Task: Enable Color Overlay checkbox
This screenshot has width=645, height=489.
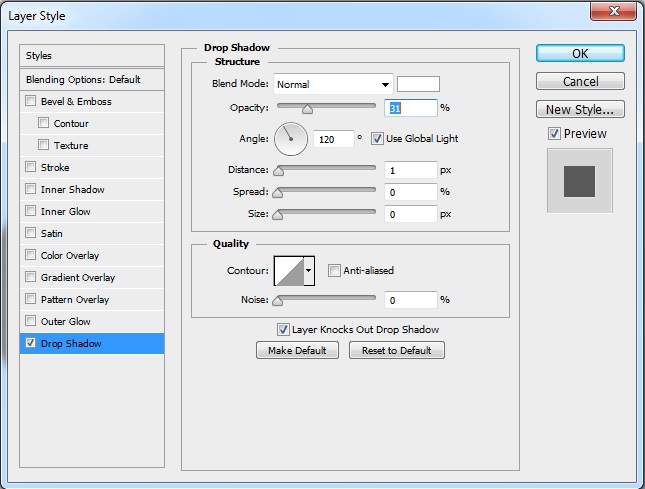Action: (x=30, y=255)
